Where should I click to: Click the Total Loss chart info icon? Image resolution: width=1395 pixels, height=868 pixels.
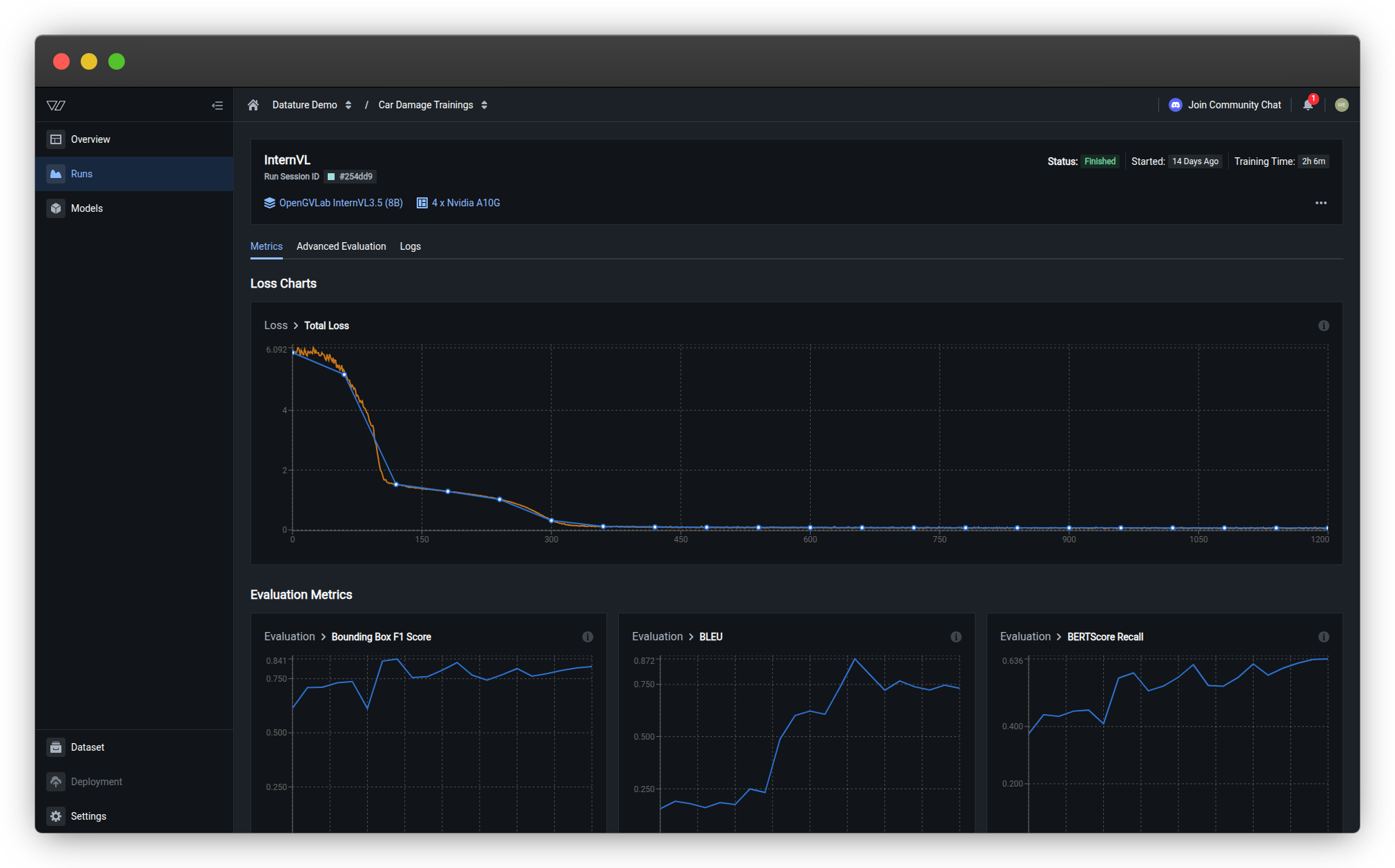point(1323,326)
